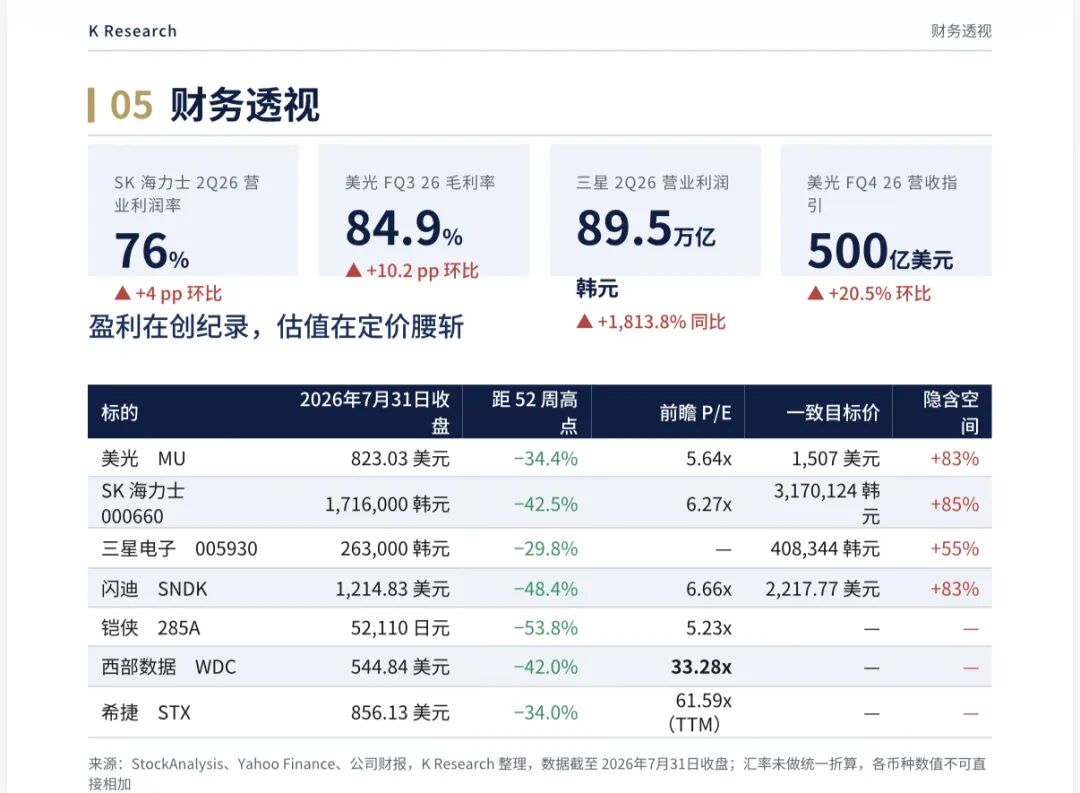1080x793 pixels.
Task: Click the 西部数据 WDC row name
Action: tap(169, 667)
